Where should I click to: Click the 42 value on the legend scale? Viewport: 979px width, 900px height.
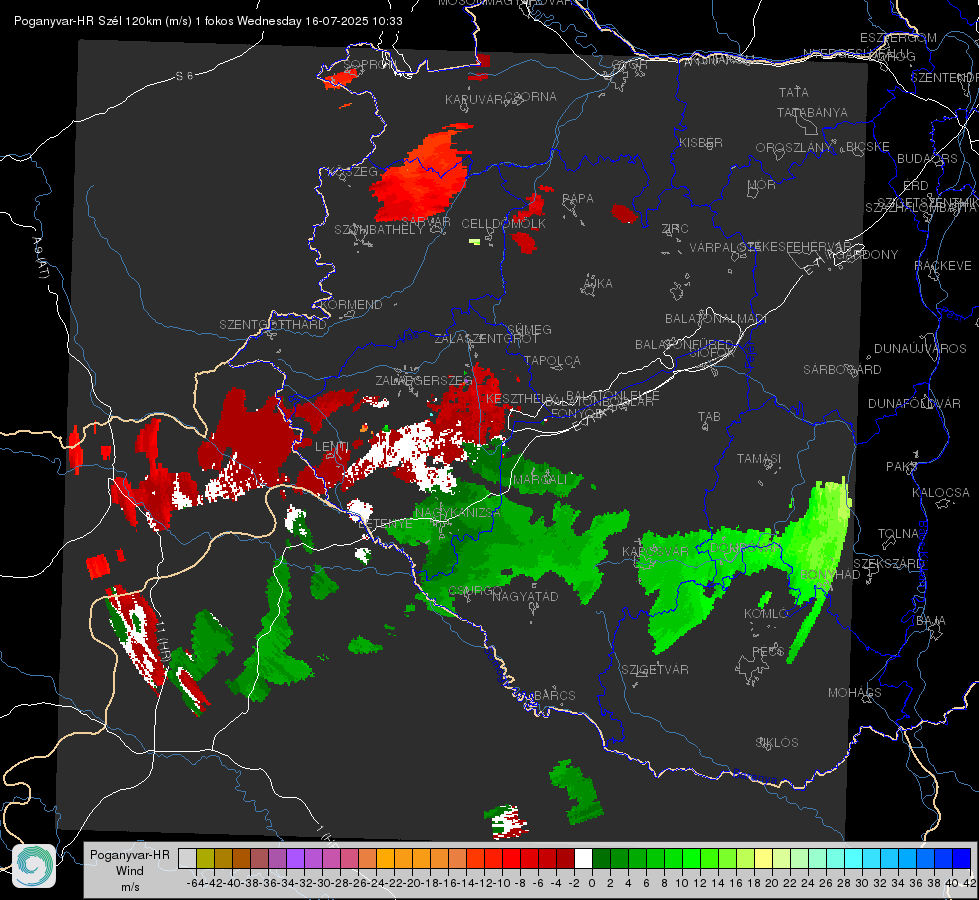point(969,883)
